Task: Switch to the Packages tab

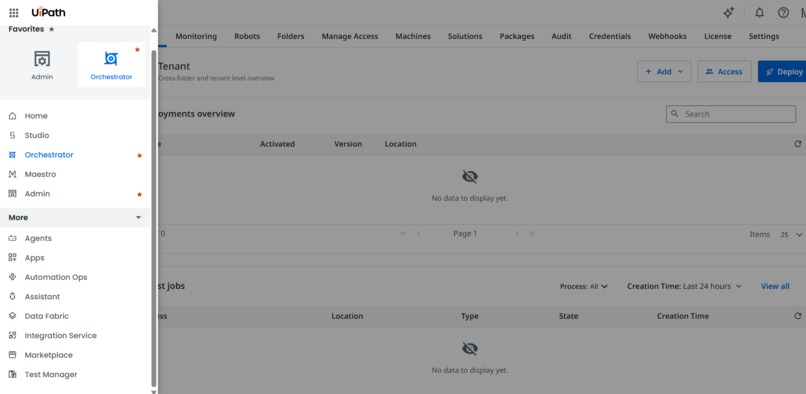Action: point(517,36)
